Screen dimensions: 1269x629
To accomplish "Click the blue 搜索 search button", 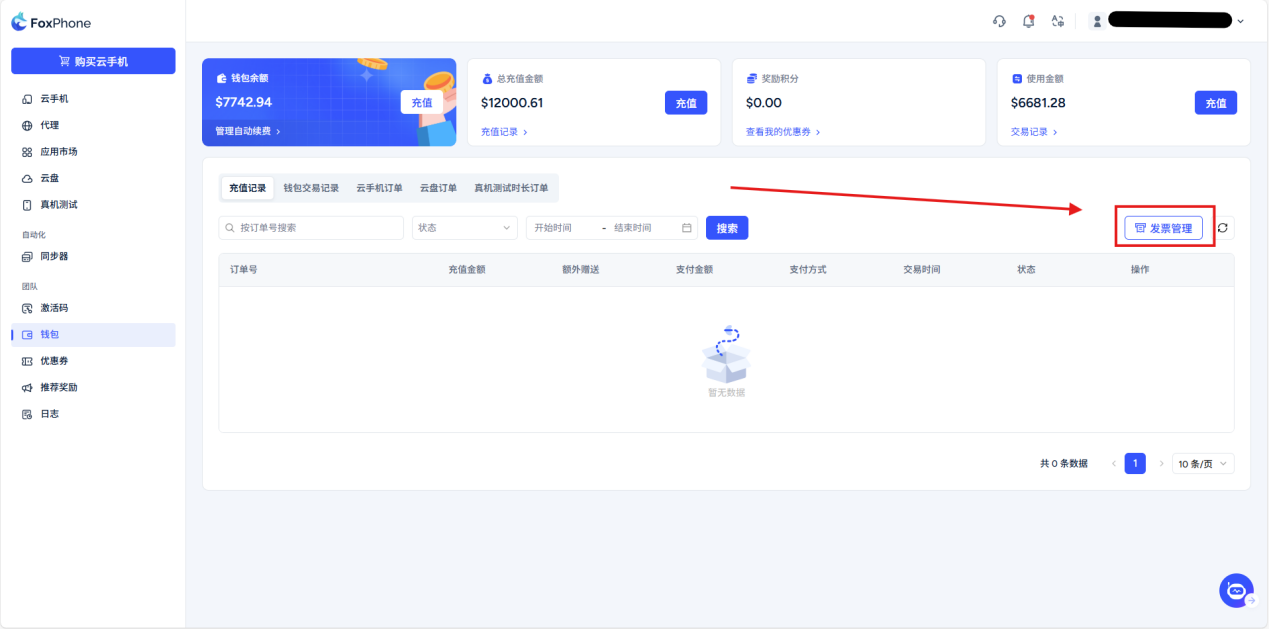I will pyautogui.click(x=727, y=228).
